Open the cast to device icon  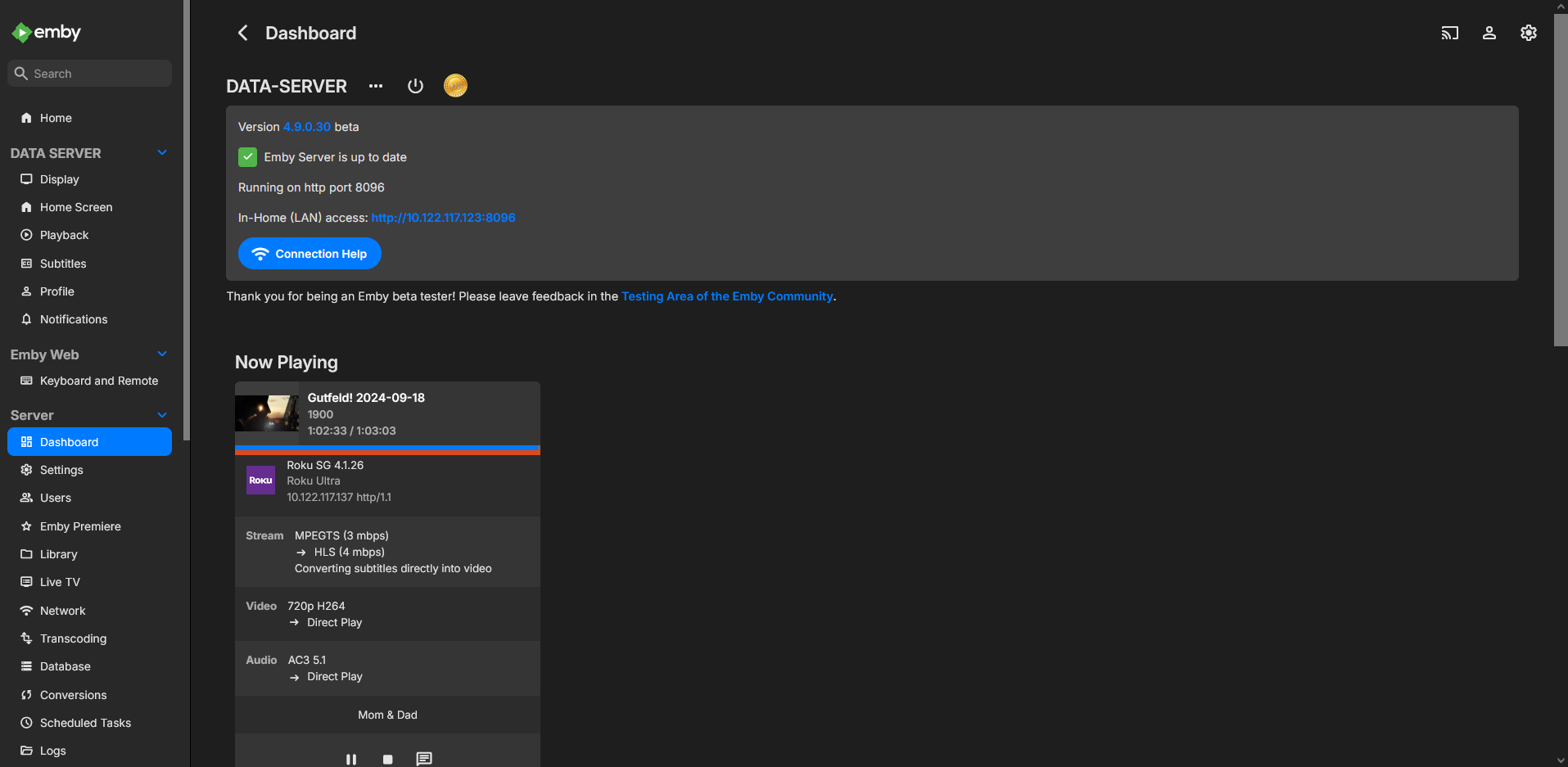[x=1450, y=33]
